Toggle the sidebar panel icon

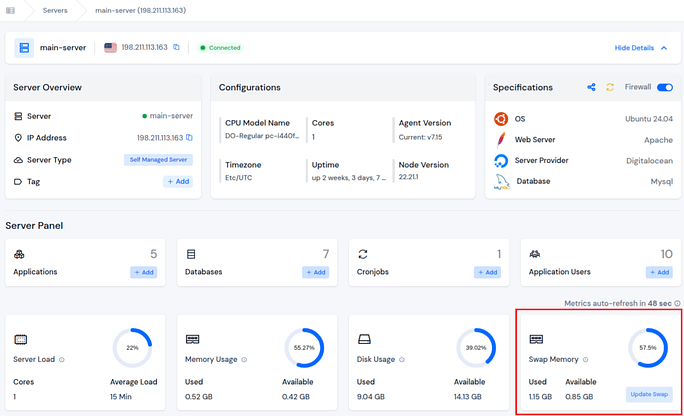click(11, 10)
